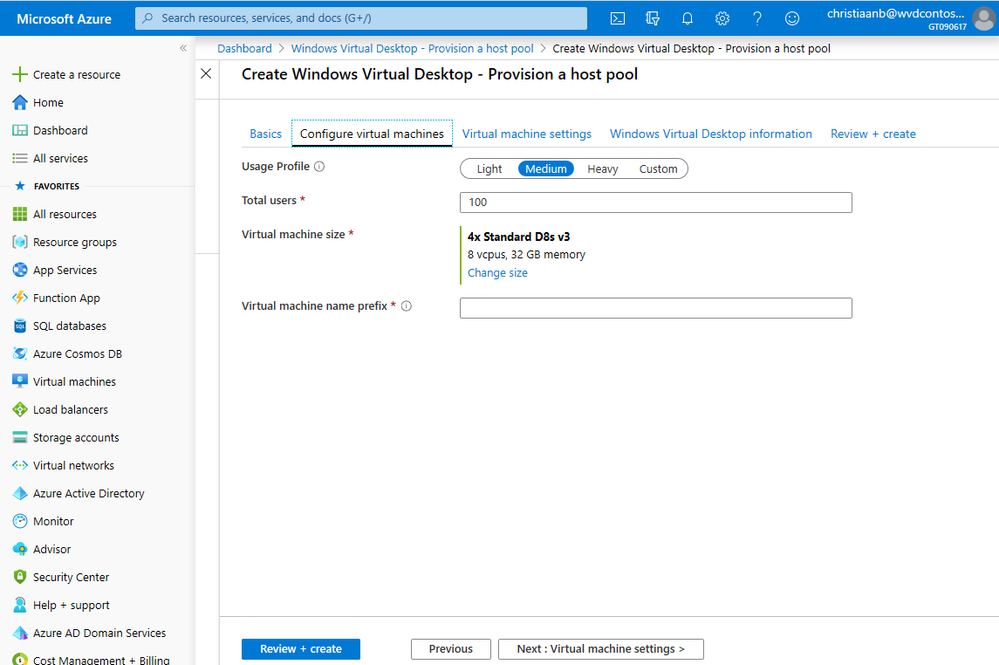The image size is (999, 665).
Task: Click the Microsoft Azure logo text
Action: (64, 19)
